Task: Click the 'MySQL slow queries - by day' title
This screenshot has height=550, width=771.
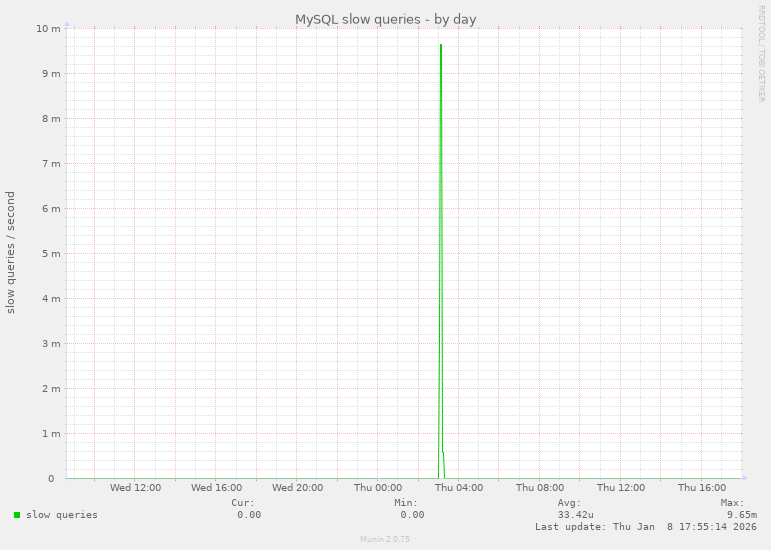Action: click(x=386, y=20)
